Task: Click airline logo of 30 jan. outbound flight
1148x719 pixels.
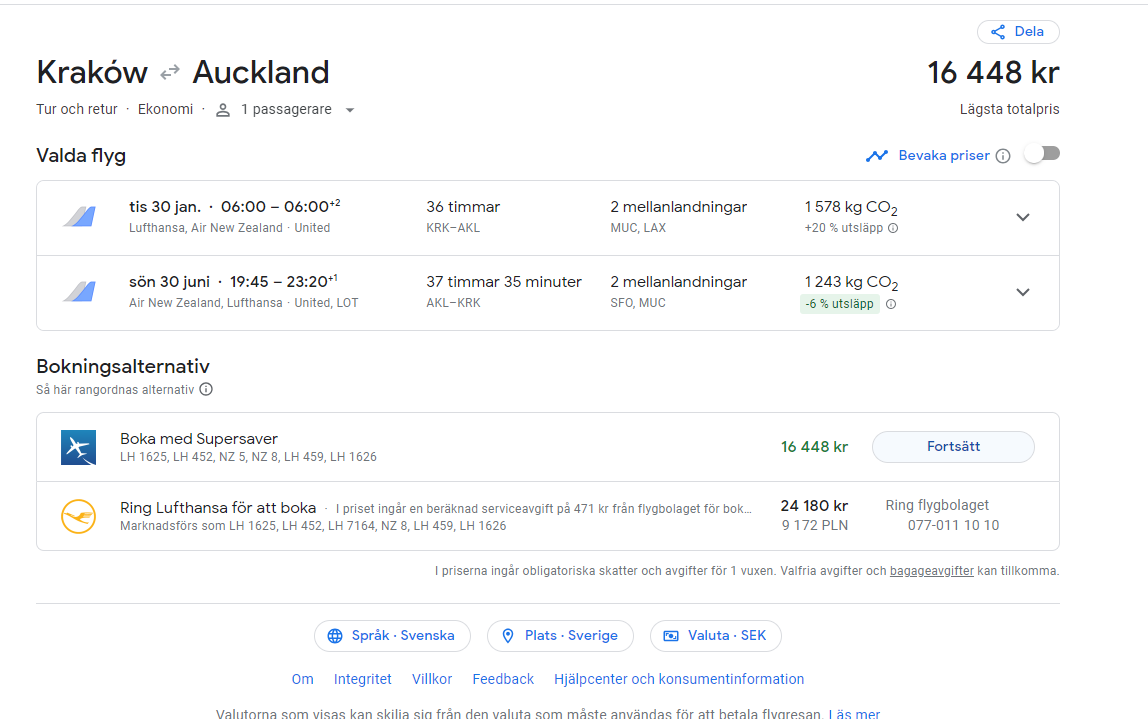Action: [x=79, y=217]
